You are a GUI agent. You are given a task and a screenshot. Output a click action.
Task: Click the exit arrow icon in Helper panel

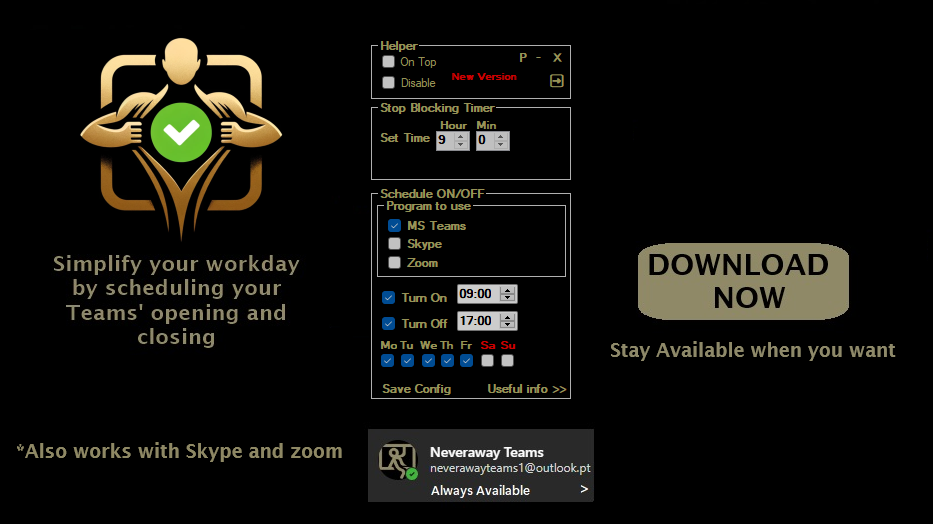click(x=556, y=81)
